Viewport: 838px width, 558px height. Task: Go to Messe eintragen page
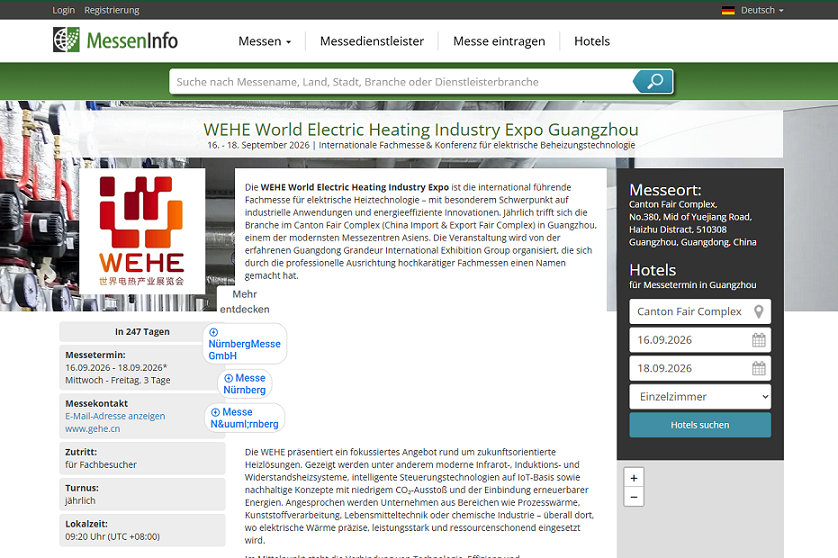click(x=499, y=41)
